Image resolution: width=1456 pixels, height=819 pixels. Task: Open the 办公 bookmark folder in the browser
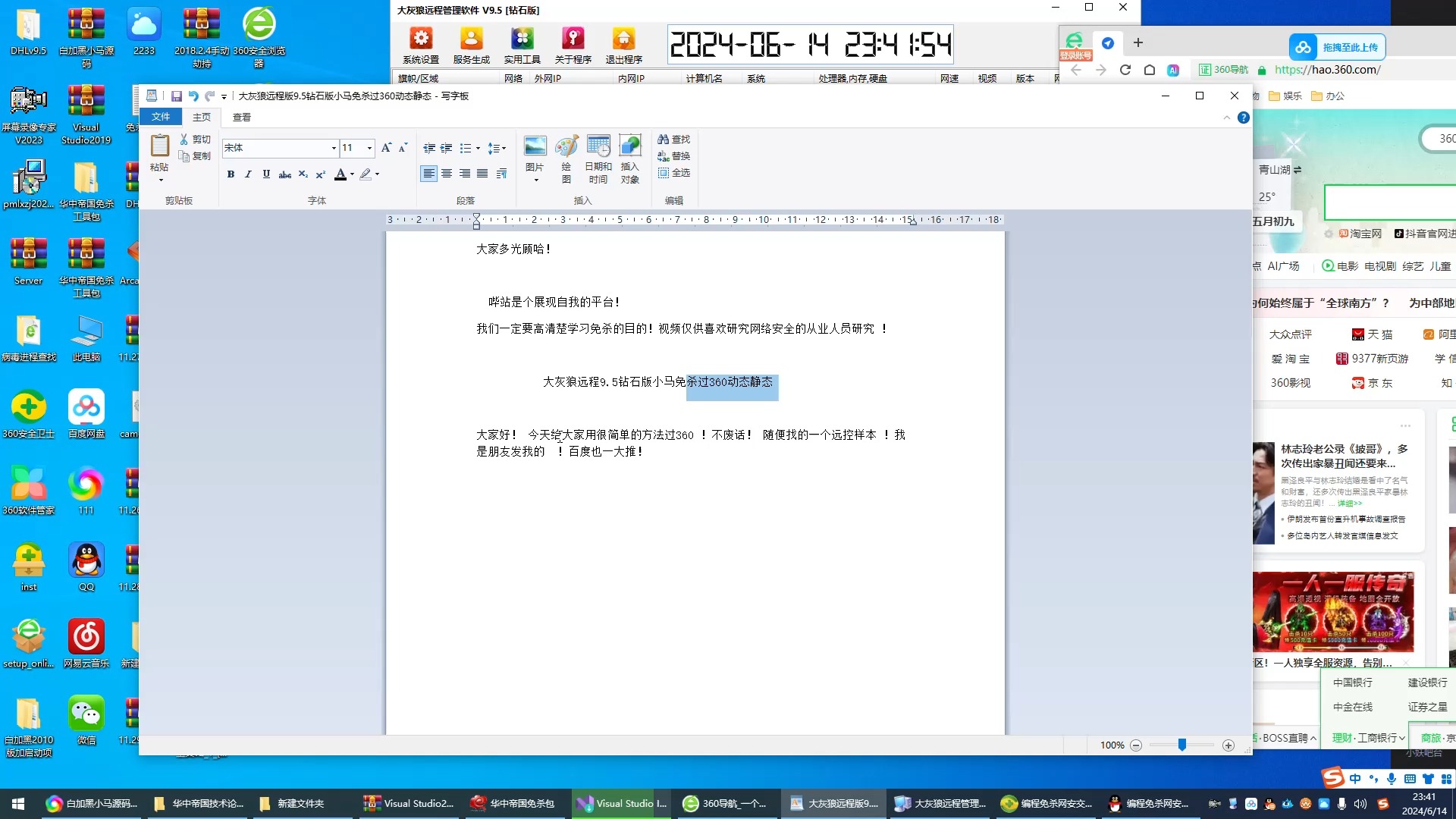pos(1328,96)
